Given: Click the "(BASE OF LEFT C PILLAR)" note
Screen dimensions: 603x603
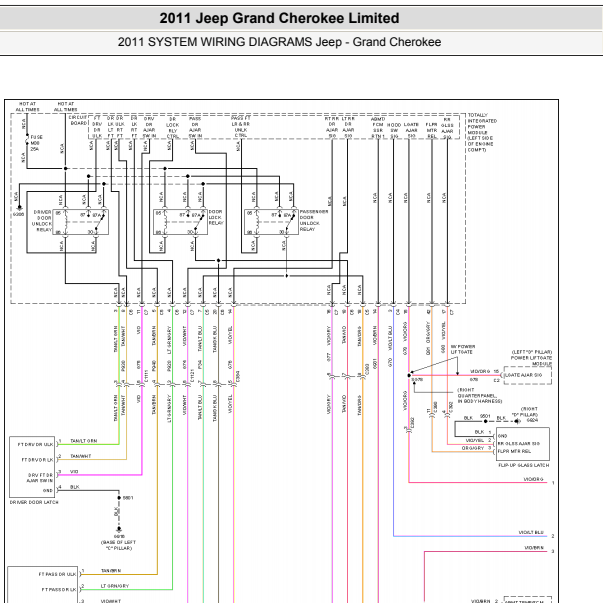Looking at the screenshot, I should [118, 545].
